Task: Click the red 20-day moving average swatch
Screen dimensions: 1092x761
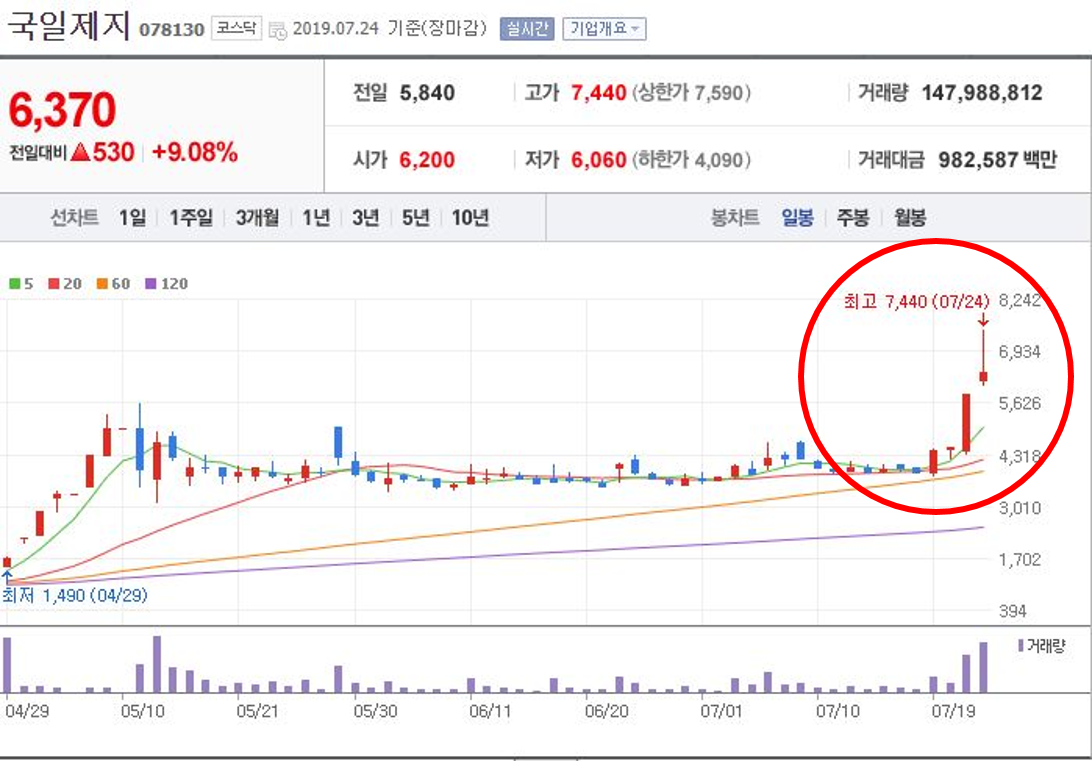Action: click(x=54, y=283)
